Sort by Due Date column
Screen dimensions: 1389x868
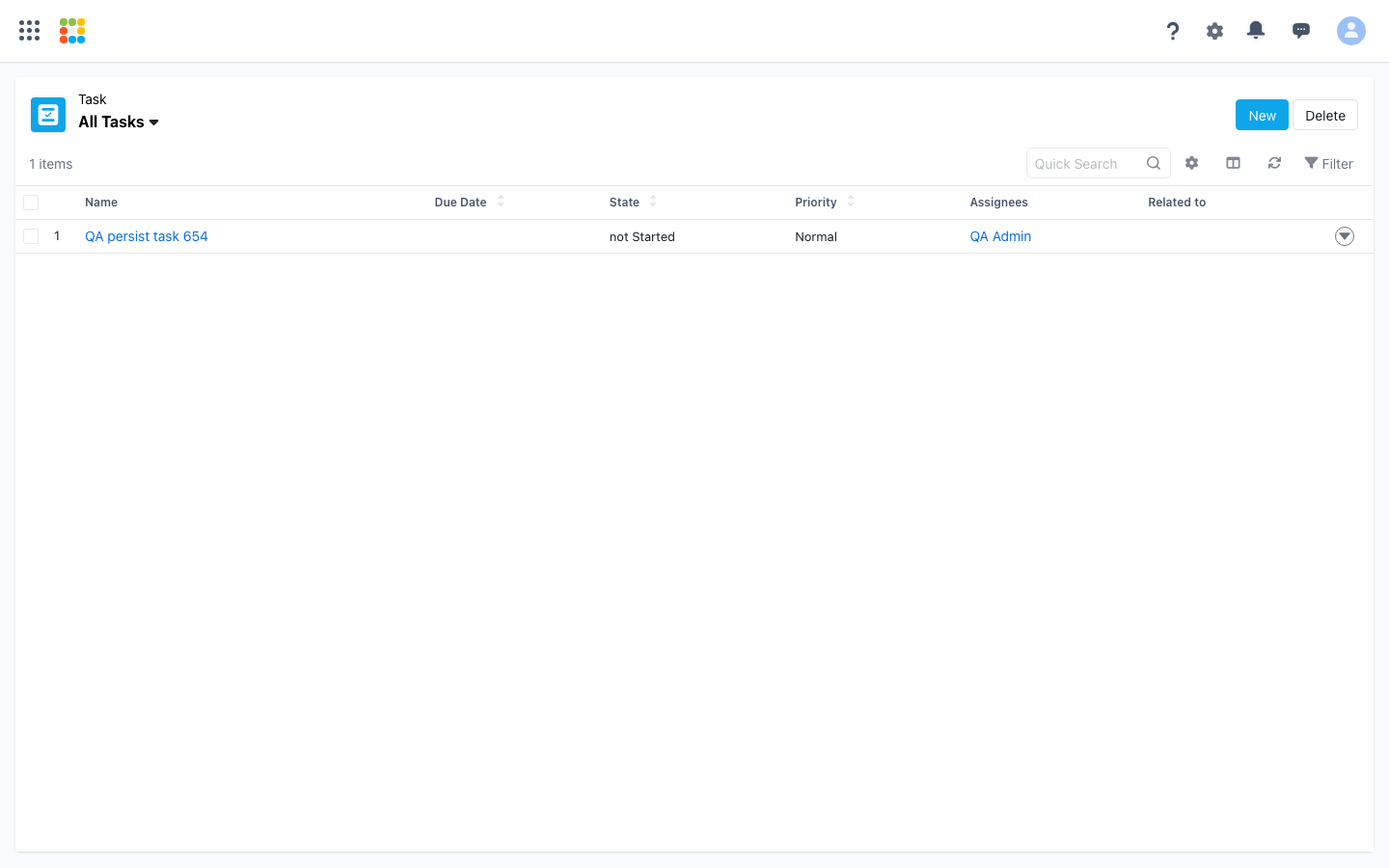coord(470,203)
